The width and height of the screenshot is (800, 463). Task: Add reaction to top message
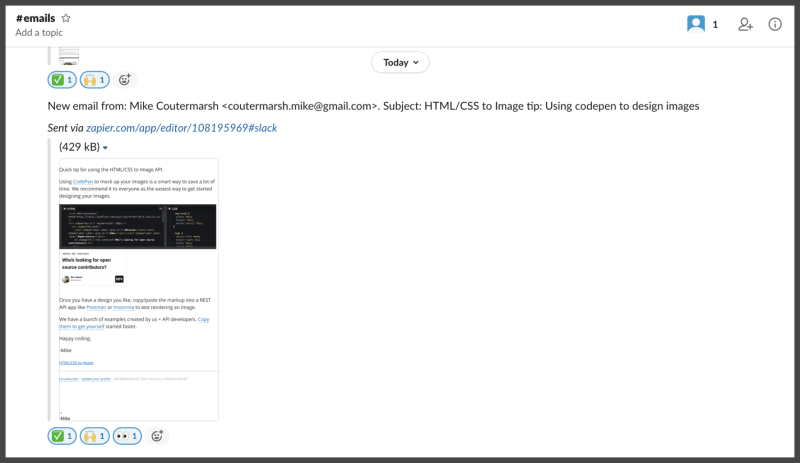pos(124,80)
